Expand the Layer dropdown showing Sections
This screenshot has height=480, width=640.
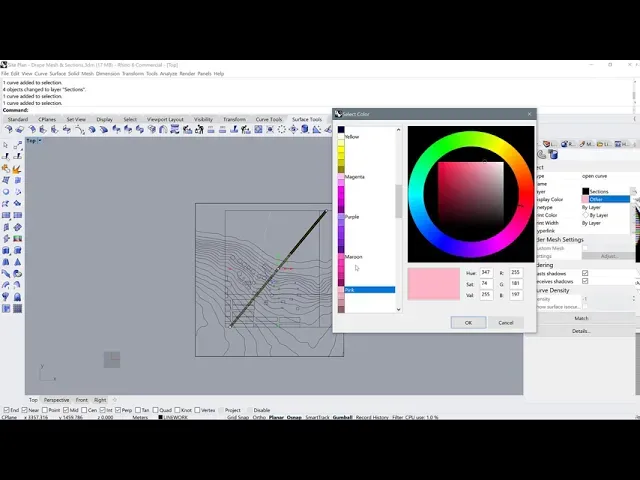pyautogui.click(x=607, y=191)
